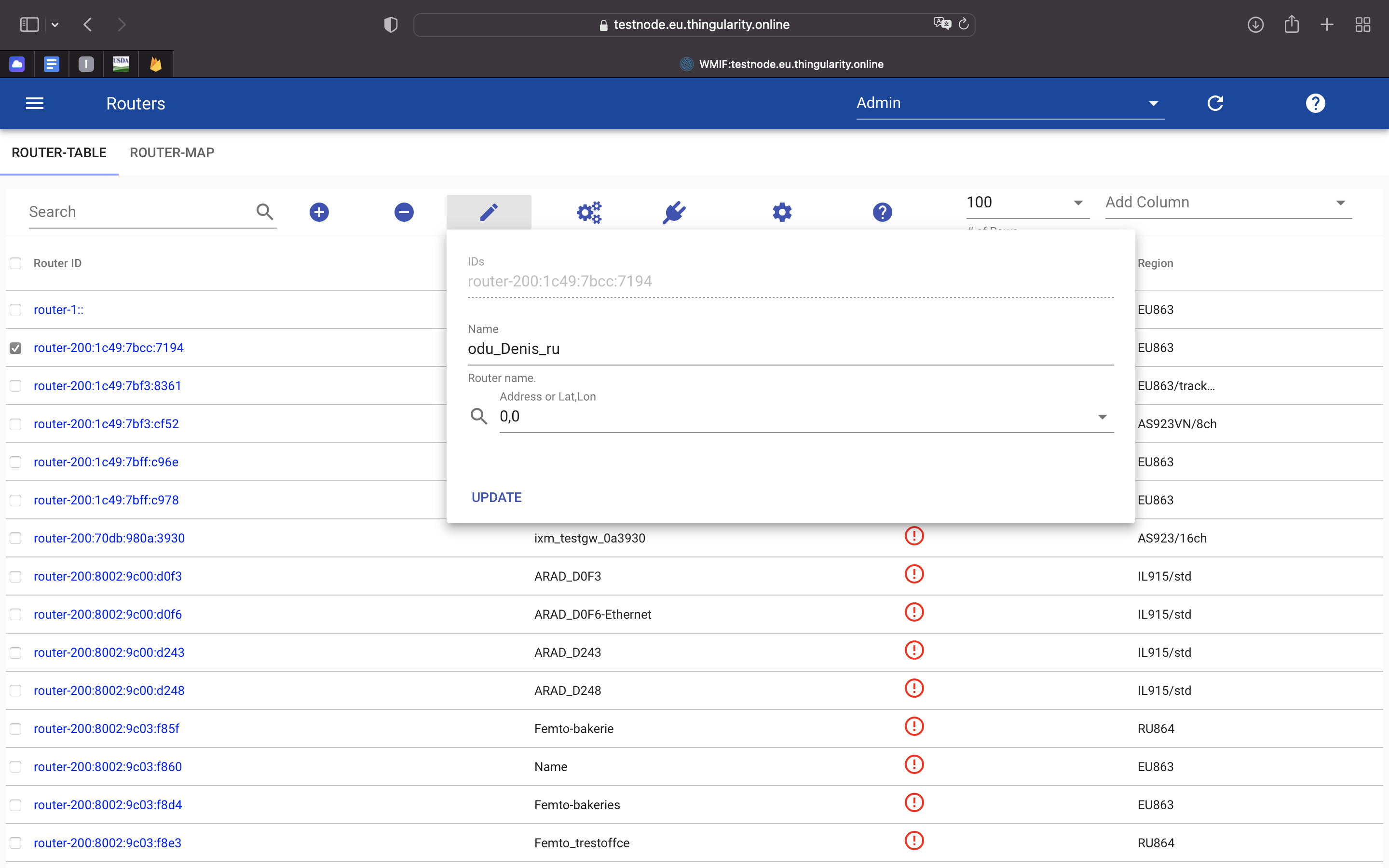1389x868 pixels.
Task: Select the ROUTER-TABLE tab
Action: pyautogui.click(x=59, y=153)
